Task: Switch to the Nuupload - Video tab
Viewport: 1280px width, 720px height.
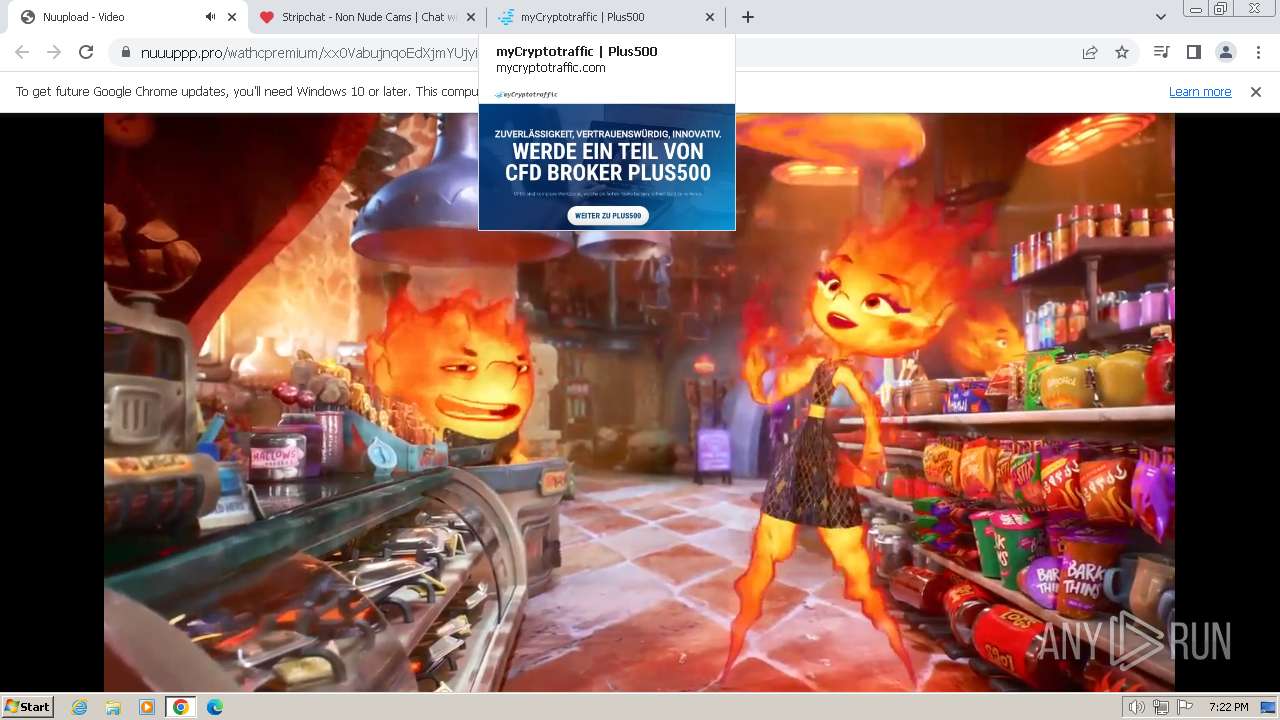Action: tap(128, 17)
